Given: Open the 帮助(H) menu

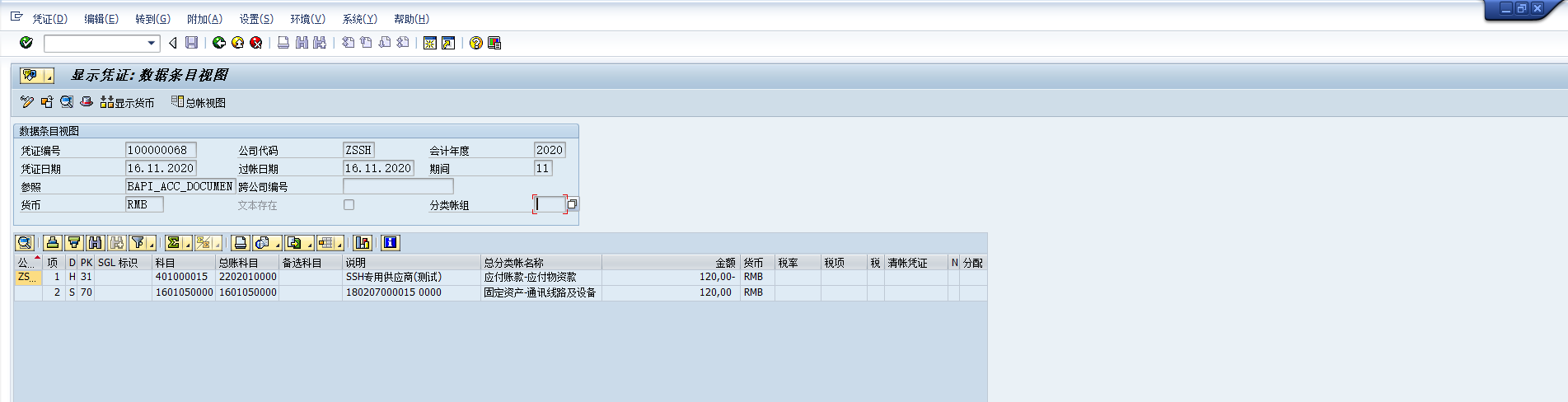Looking at the screenshot, I should point(411,19).
